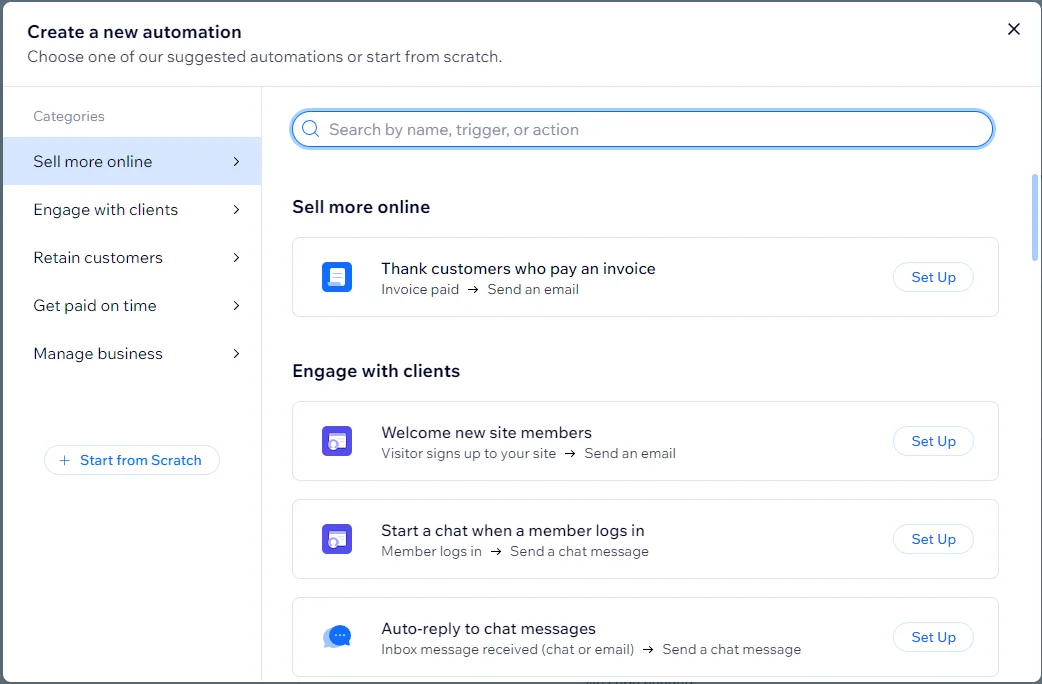Click 'Set Up' for 'Welcome new site members'
This screenshot has height=684, width=1042.
coord(932,441)
